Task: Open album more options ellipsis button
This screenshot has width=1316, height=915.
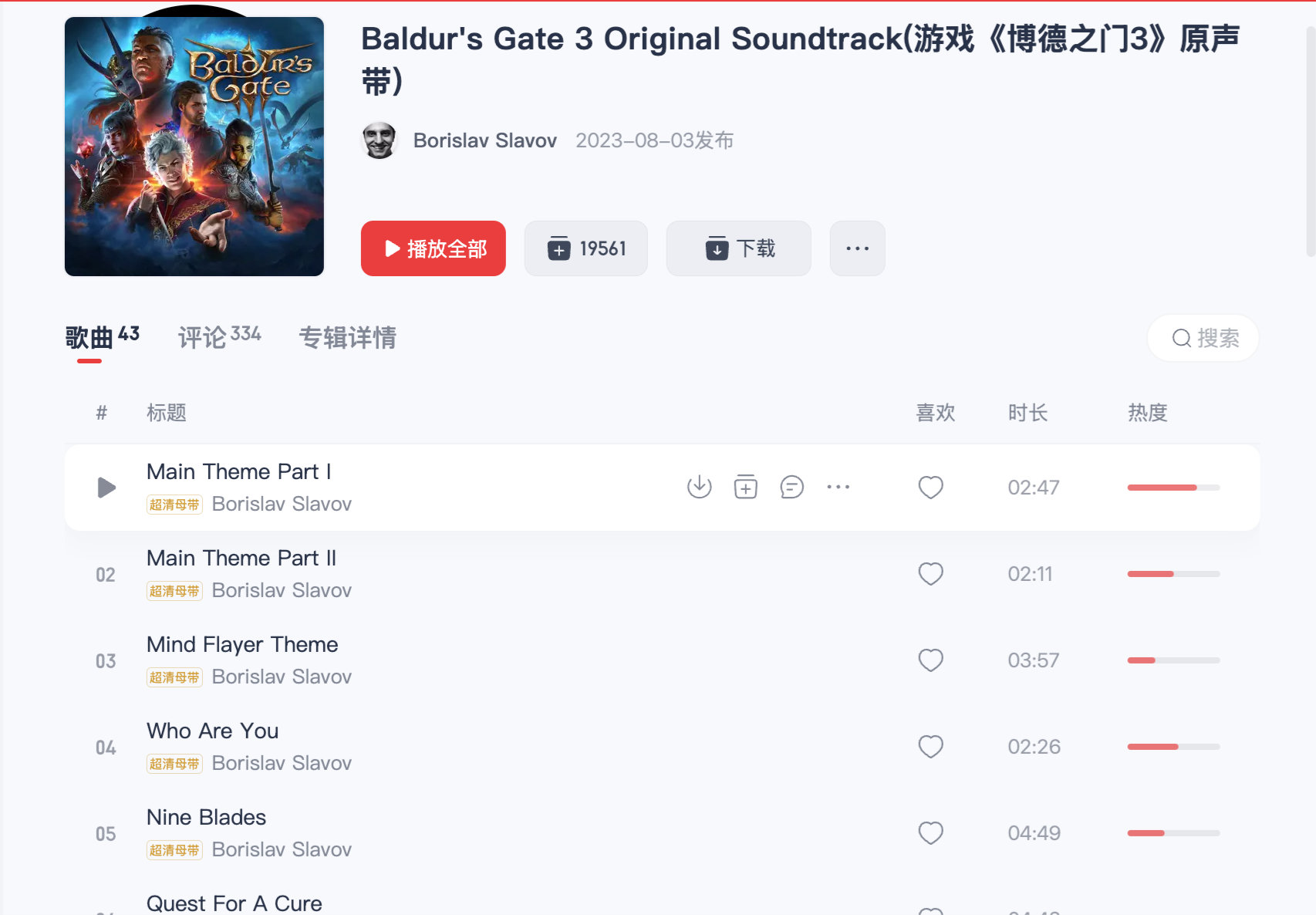Action: pyautogui.click(x=858, y=248)
